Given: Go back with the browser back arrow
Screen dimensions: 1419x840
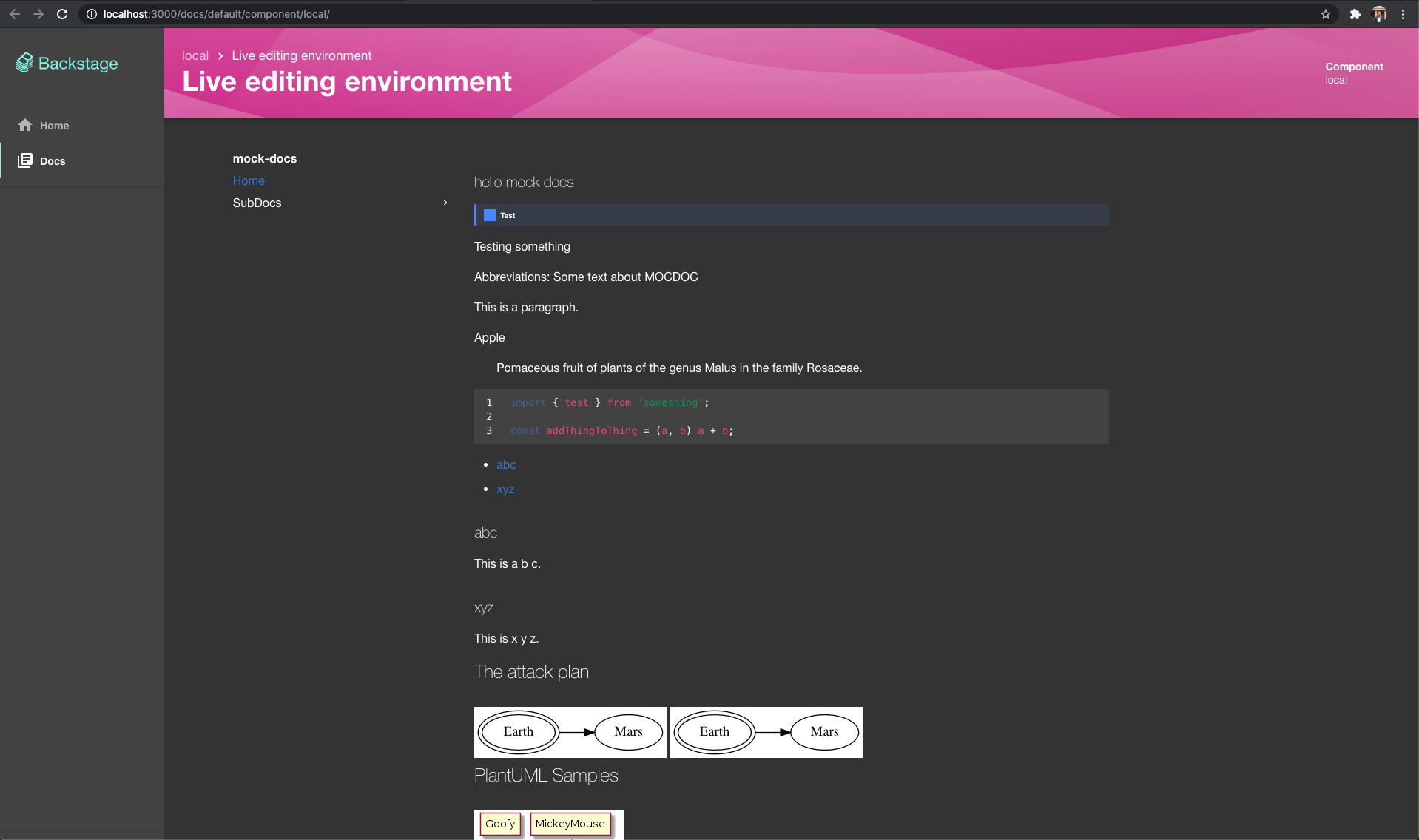Looking at the screenshot, I should pyautogui.click(x=15, y=14).
